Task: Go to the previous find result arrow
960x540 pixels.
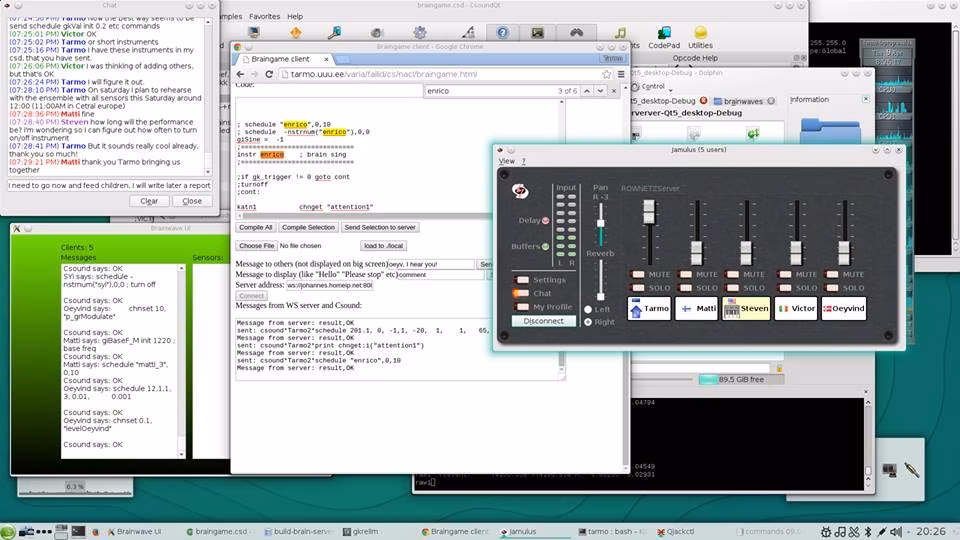Action: tap(588, 91)
